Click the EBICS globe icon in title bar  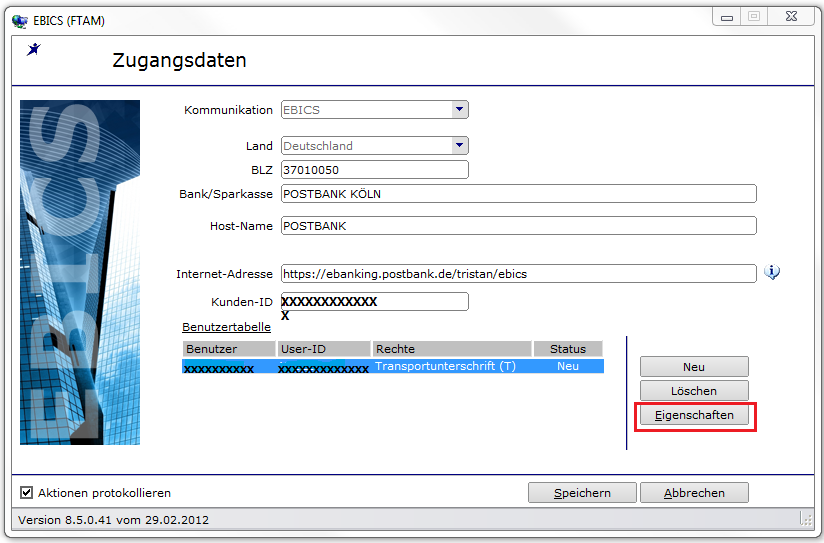20,21
